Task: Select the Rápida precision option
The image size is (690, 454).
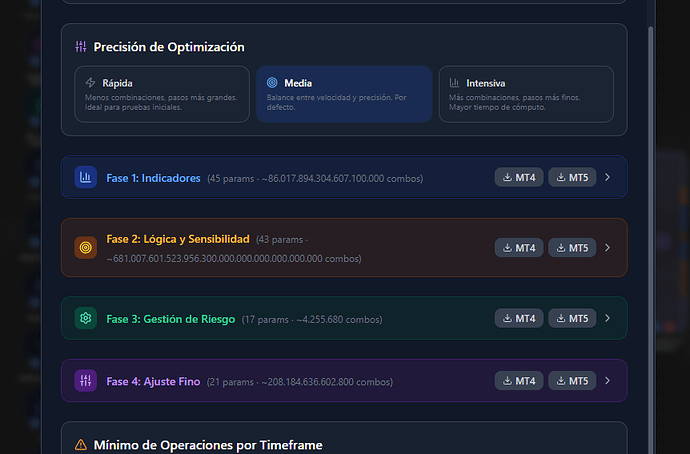Action: [162, 94]
